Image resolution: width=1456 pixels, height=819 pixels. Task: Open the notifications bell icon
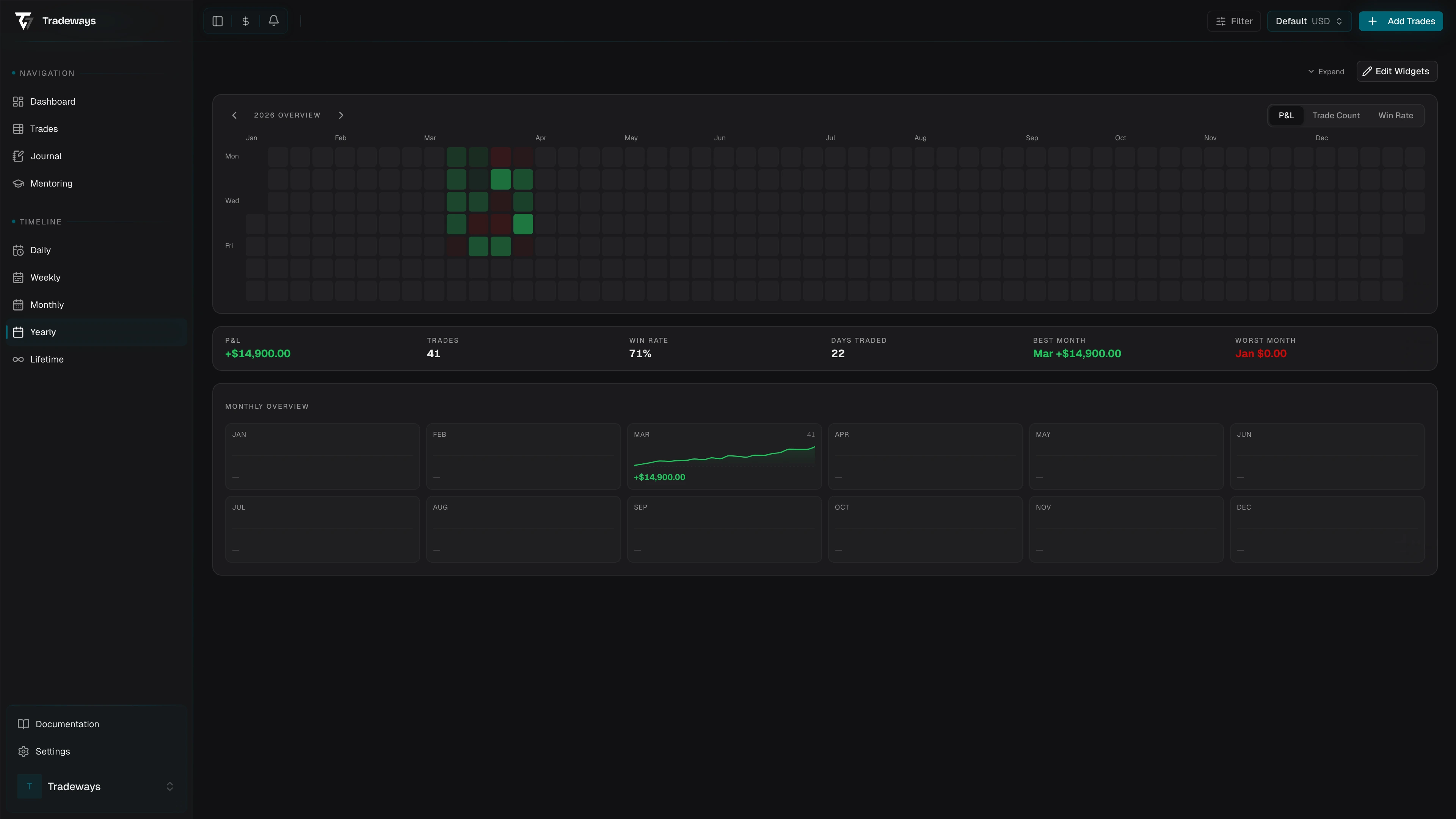[x=273, y=20]
